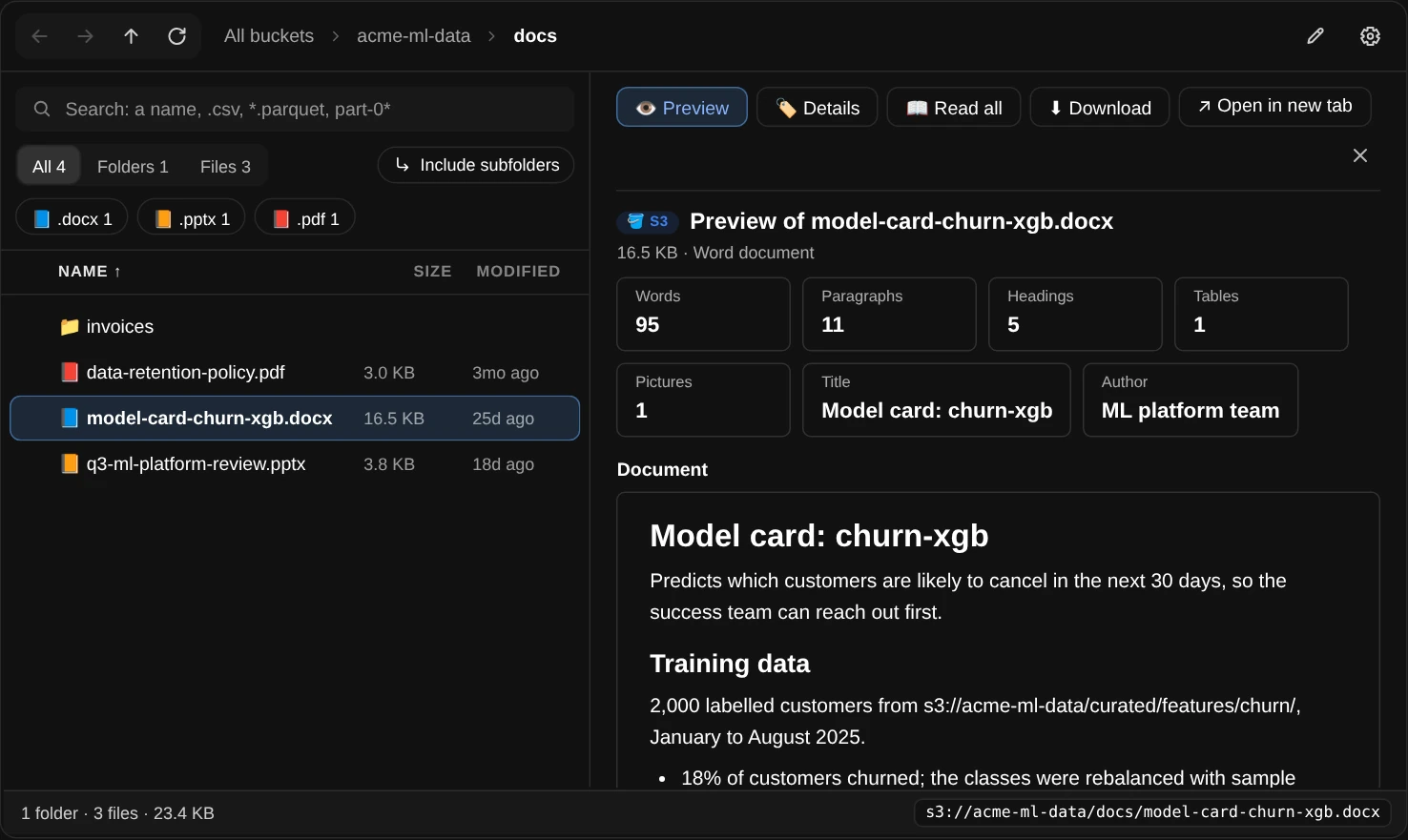Sort by the SIZE column header

point(432,272)
